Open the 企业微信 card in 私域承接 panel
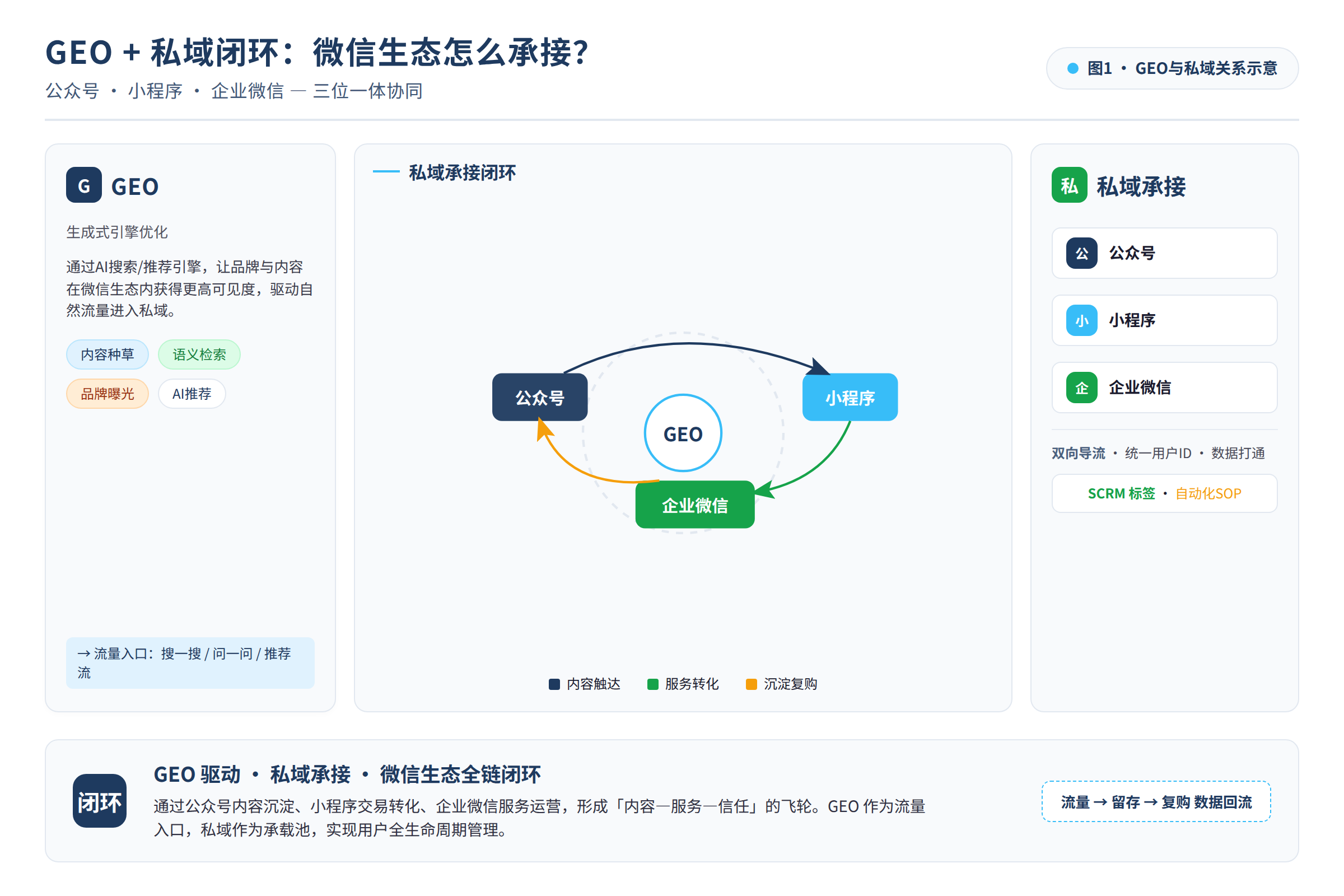 click(x=1165, y=388)
